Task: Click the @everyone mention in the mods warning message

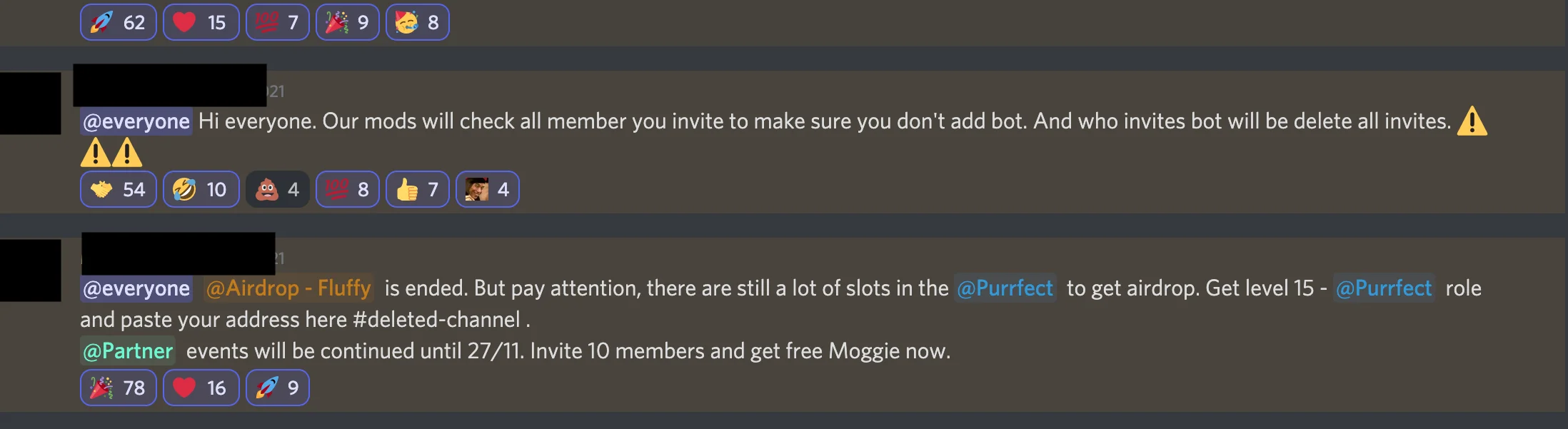Action: pos(136,121)
